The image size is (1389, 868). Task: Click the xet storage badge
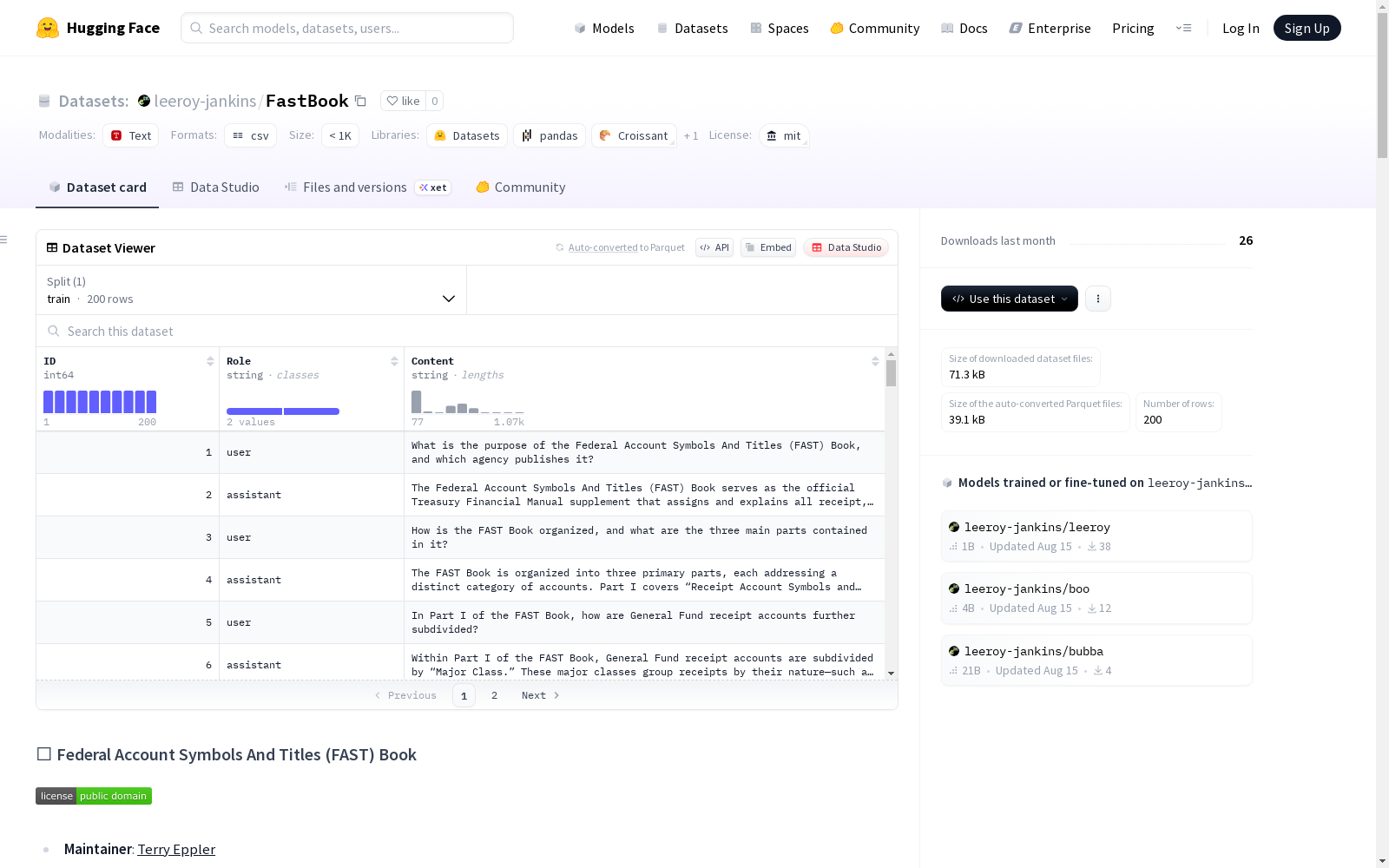pos(432,187)
